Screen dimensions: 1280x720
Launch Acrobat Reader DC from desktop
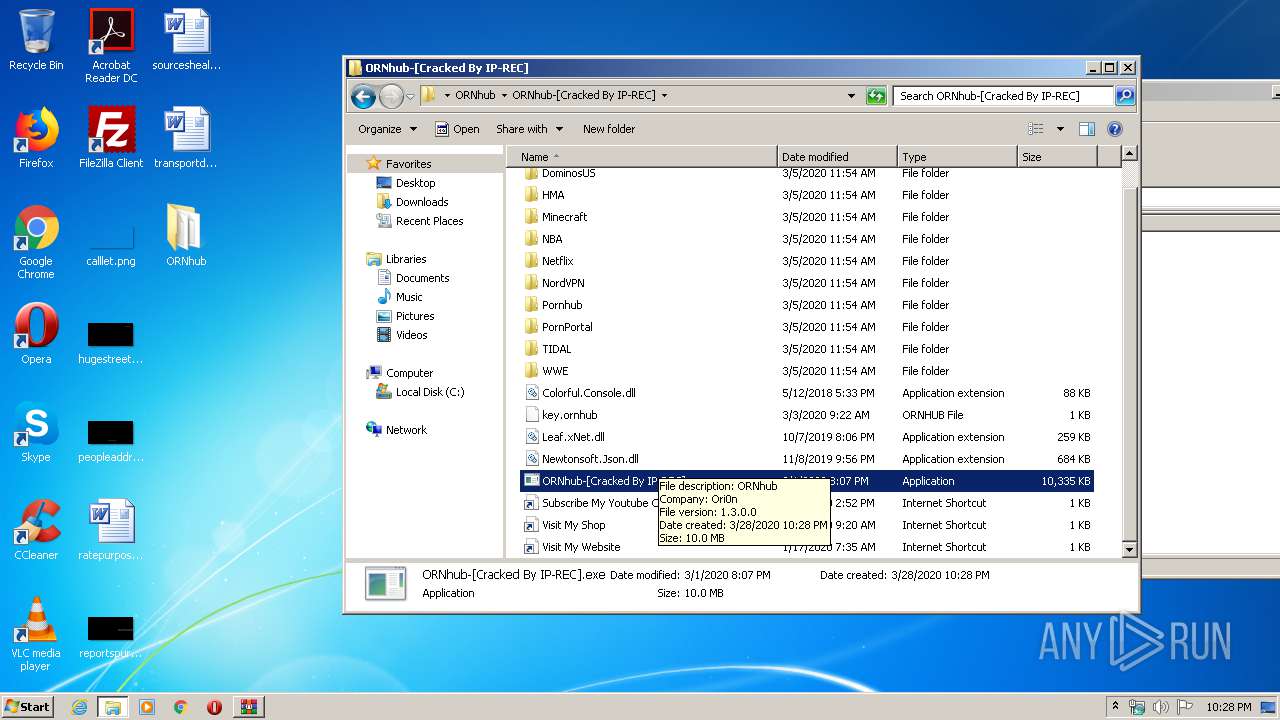click(x=111, y=46)
